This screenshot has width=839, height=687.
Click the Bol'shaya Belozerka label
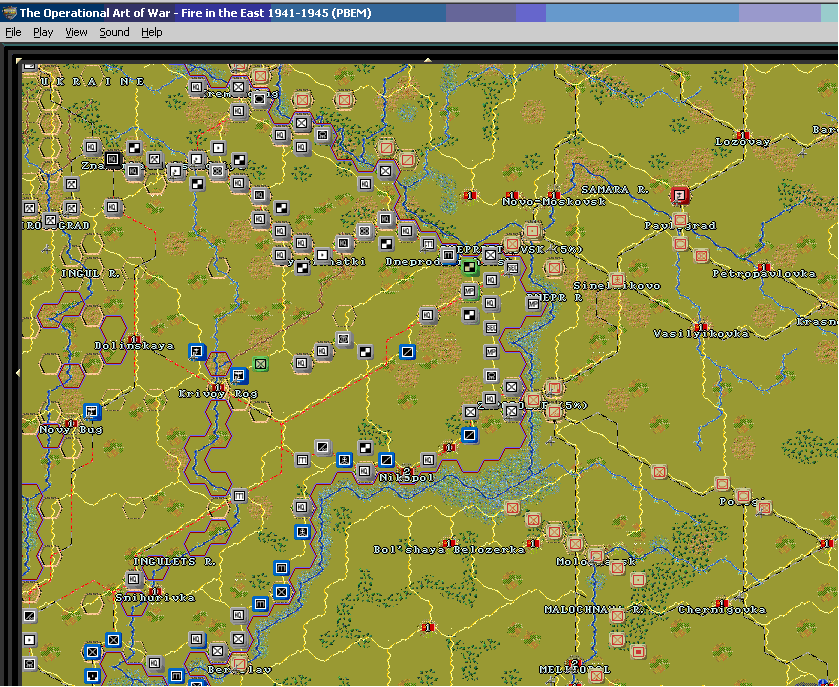(x=449, y=549)
